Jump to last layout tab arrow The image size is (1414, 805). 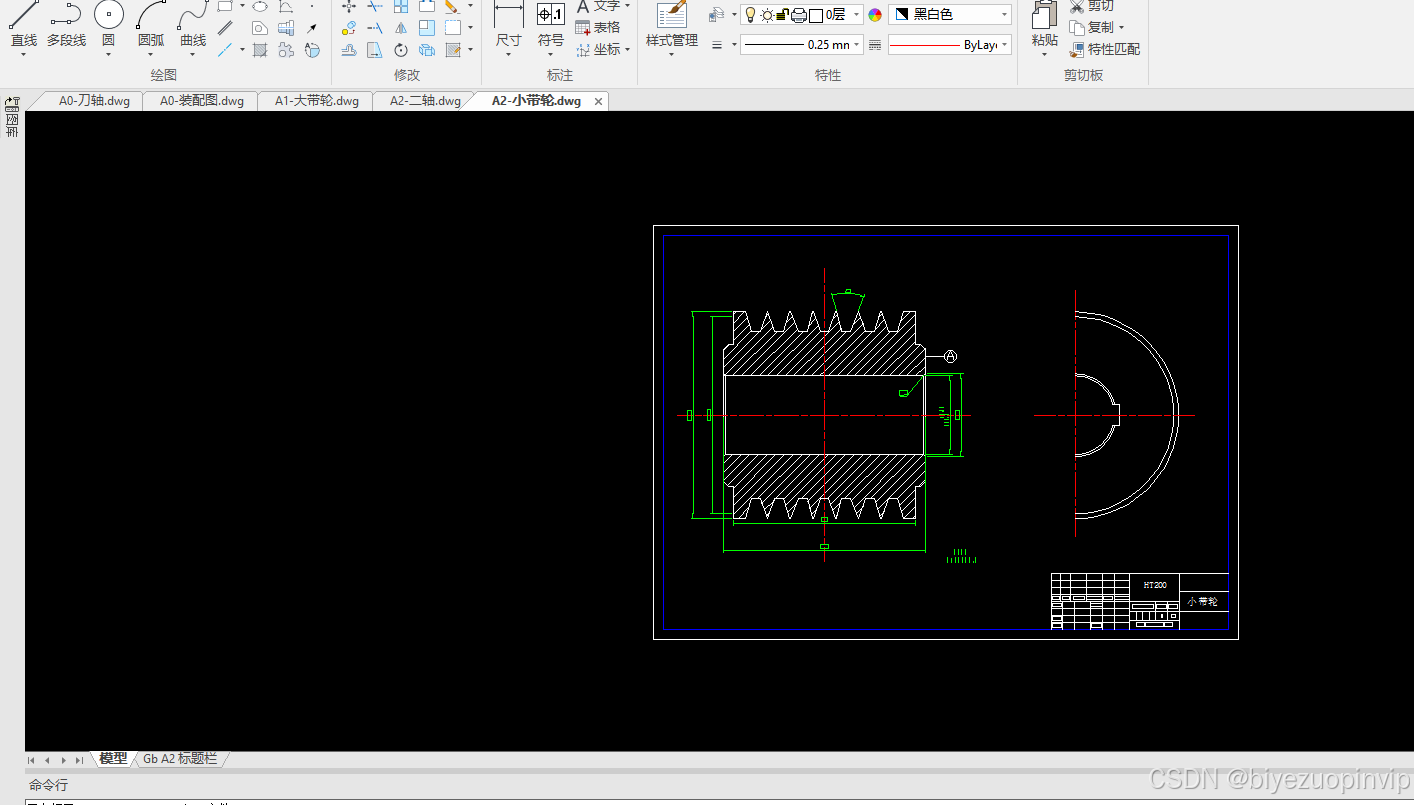click(79, 760)
